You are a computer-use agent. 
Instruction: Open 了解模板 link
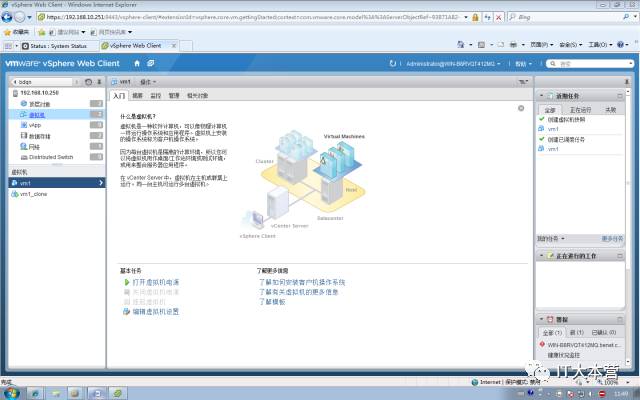[x=272, y=302]
